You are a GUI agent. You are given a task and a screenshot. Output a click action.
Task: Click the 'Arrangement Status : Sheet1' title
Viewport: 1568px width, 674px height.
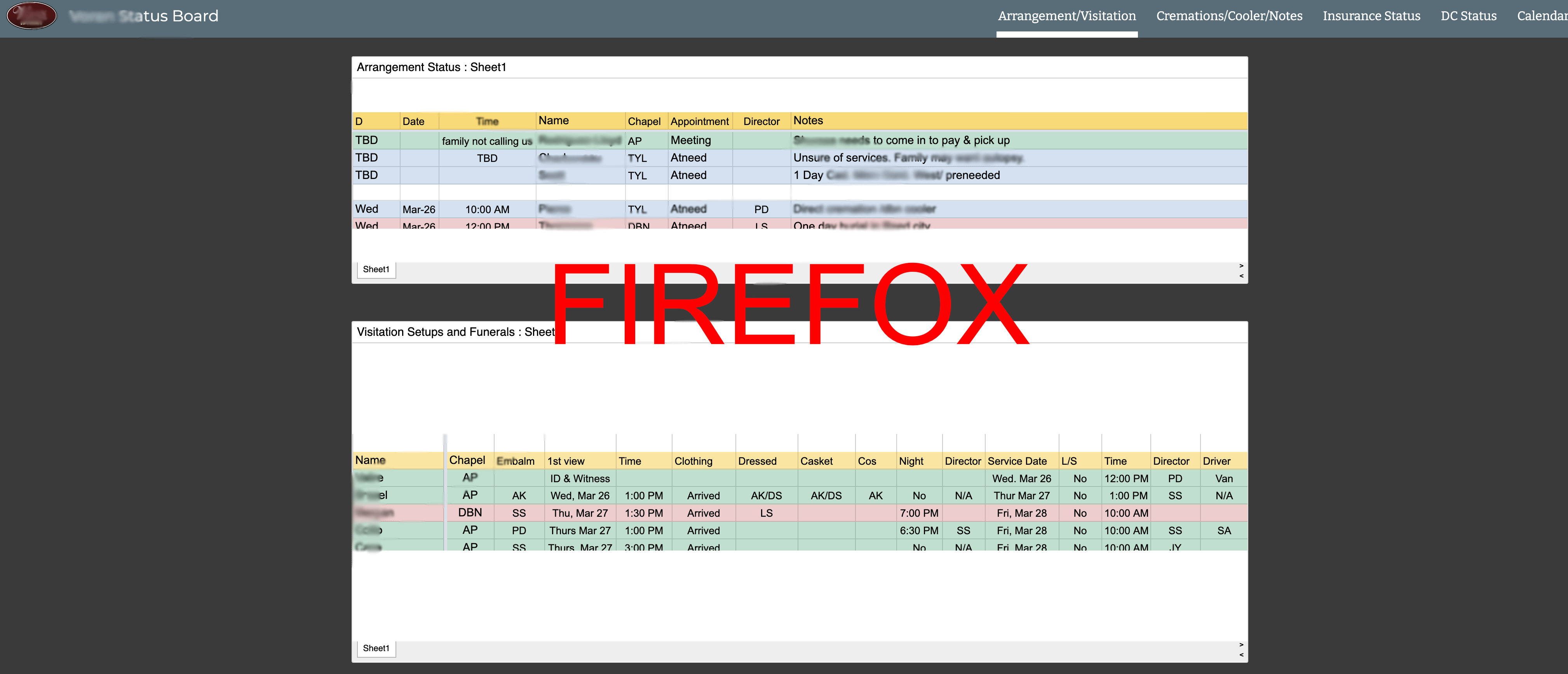click(431, 67)
